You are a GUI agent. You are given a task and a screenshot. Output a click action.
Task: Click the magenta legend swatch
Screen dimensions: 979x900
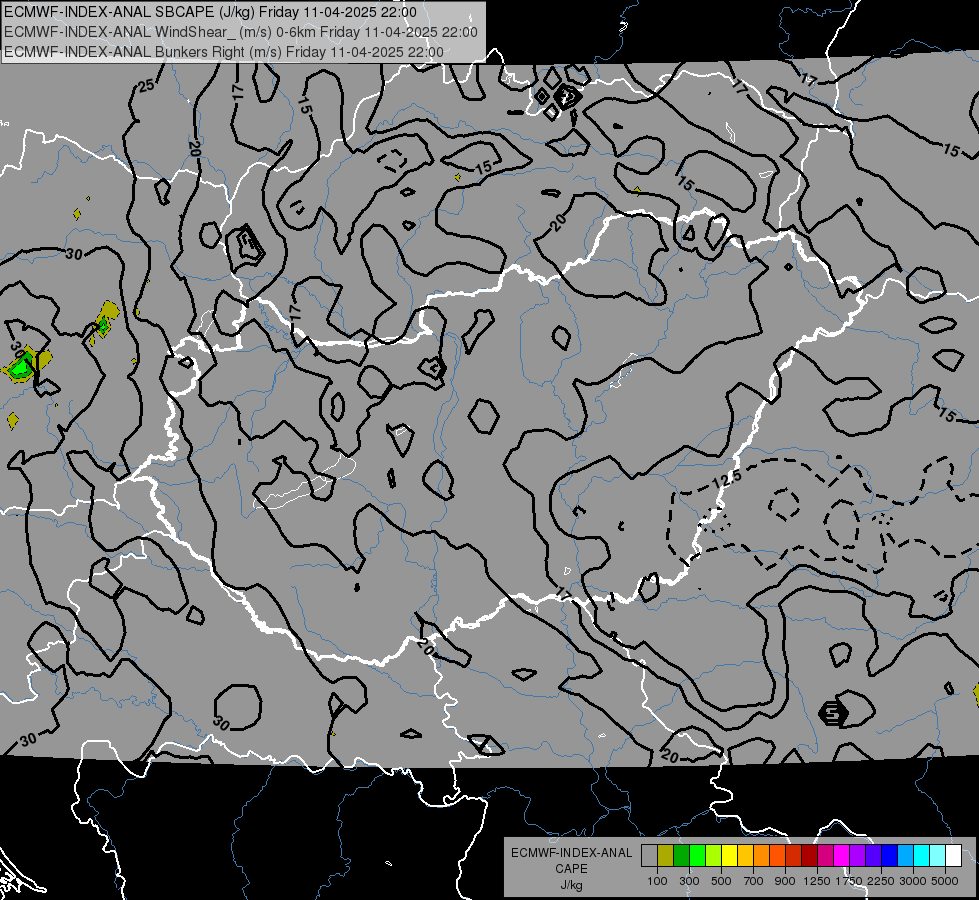(842, 855)
